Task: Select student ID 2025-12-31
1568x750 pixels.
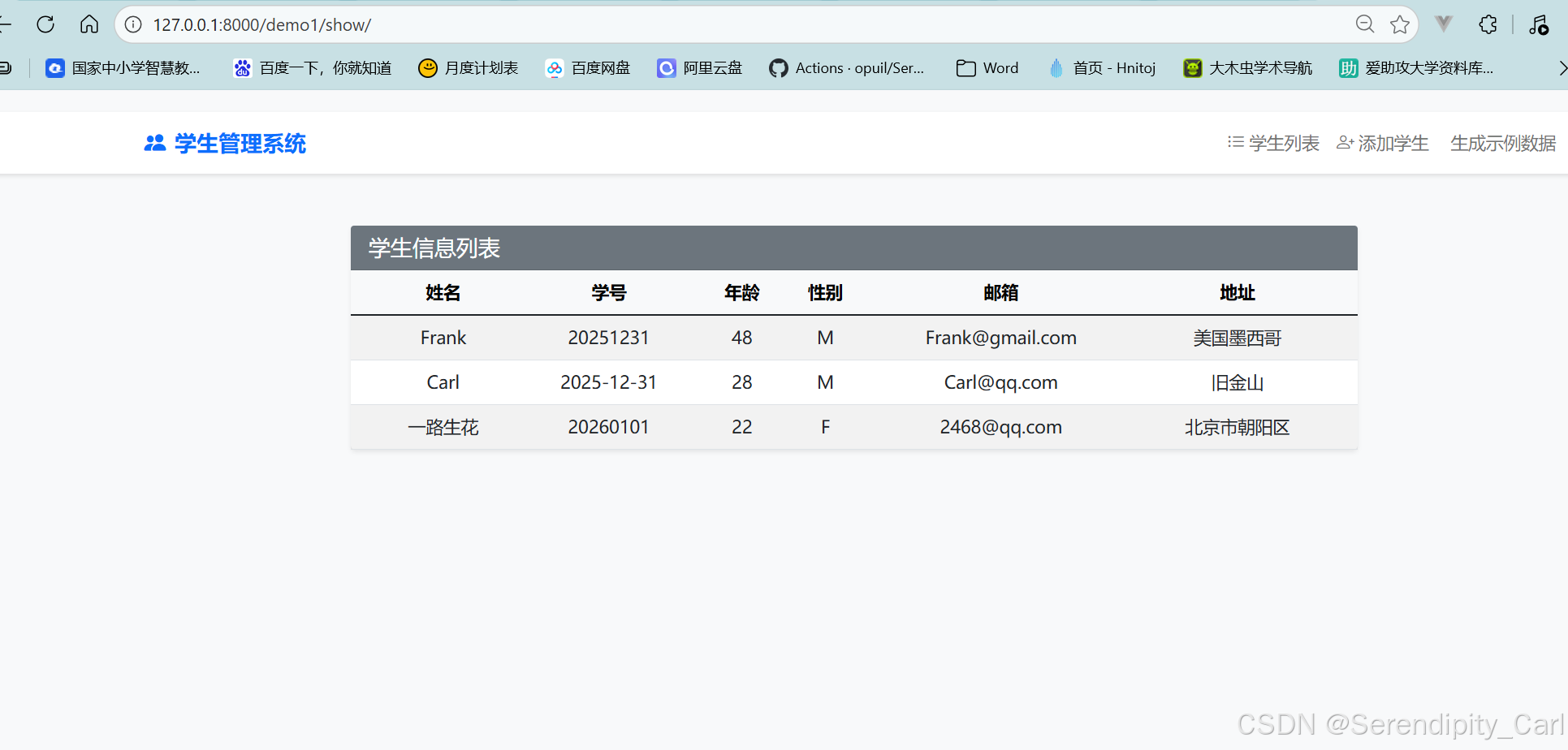Action: point(608,382)
